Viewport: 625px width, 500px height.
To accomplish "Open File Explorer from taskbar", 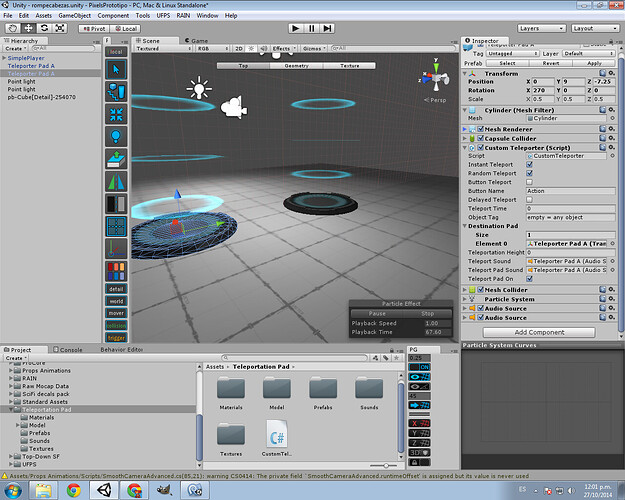I will tap(43, 490).
